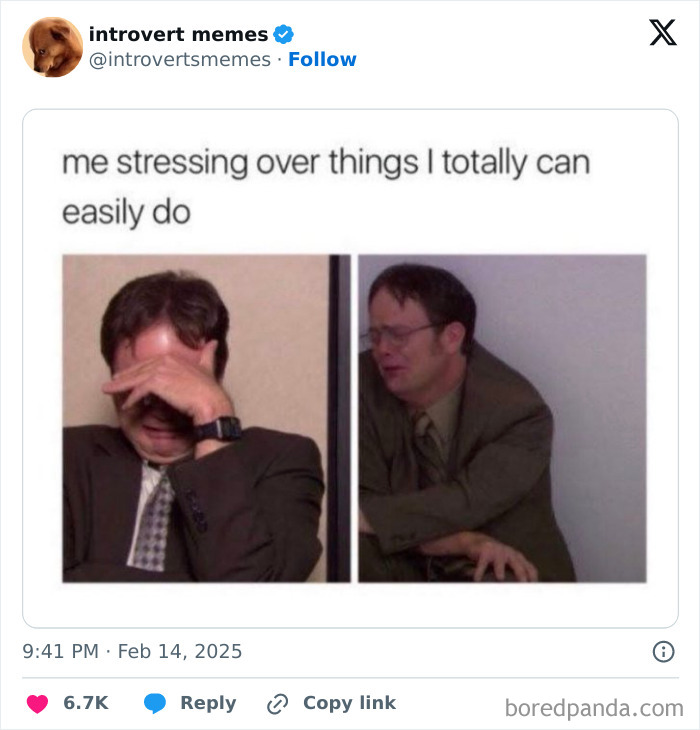Choose the Copy link text
Image resolution: width=700 pixels, height=730 pixels.
[350, 703]
